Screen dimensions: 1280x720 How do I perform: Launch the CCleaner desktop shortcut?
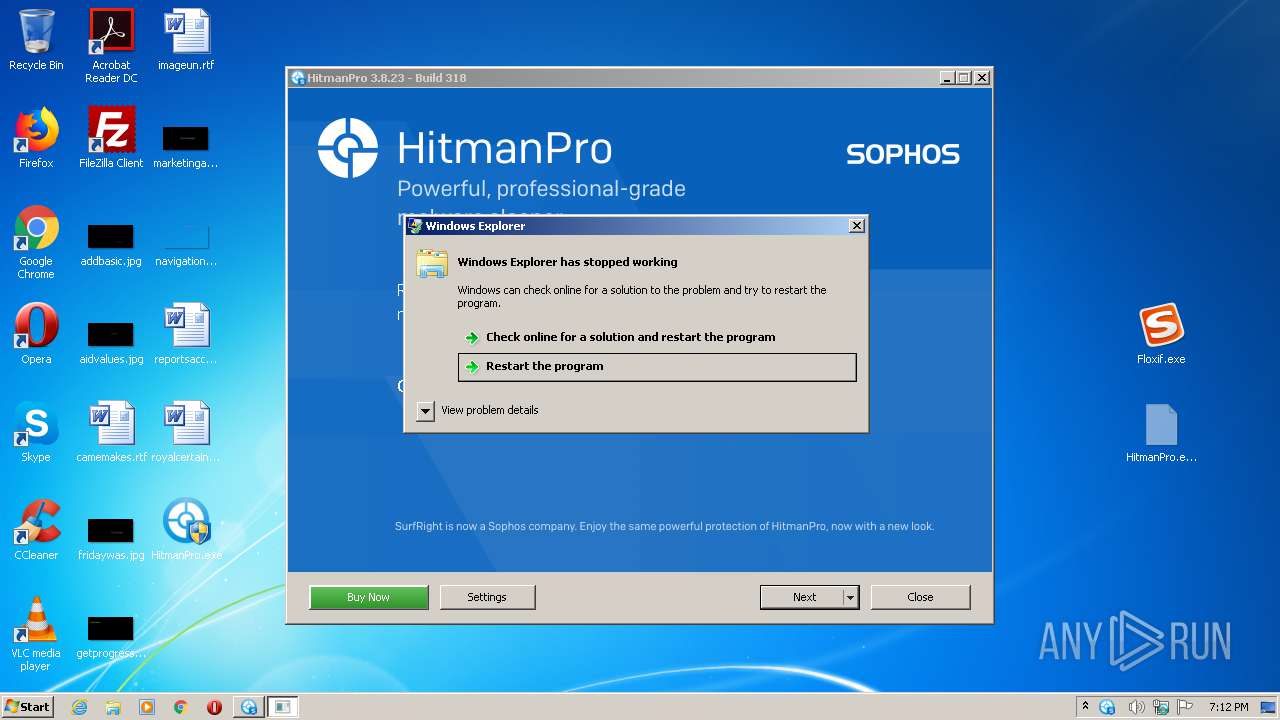(x=36, y=530)
